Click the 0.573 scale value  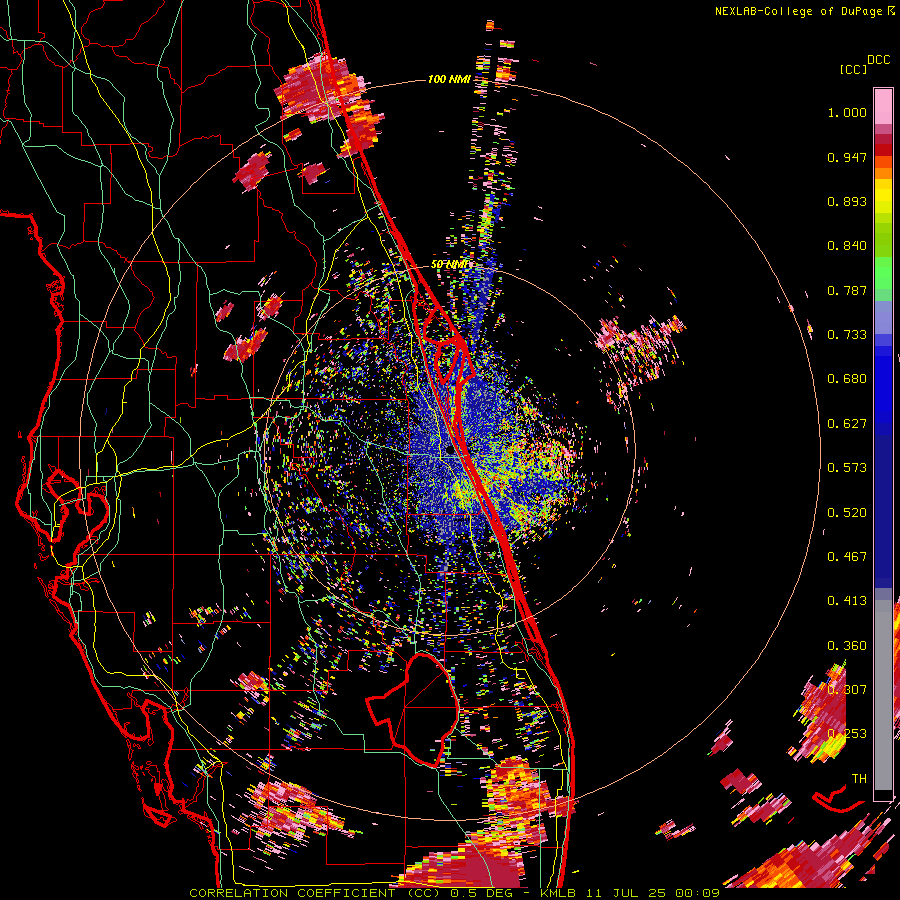click(847, 468)
